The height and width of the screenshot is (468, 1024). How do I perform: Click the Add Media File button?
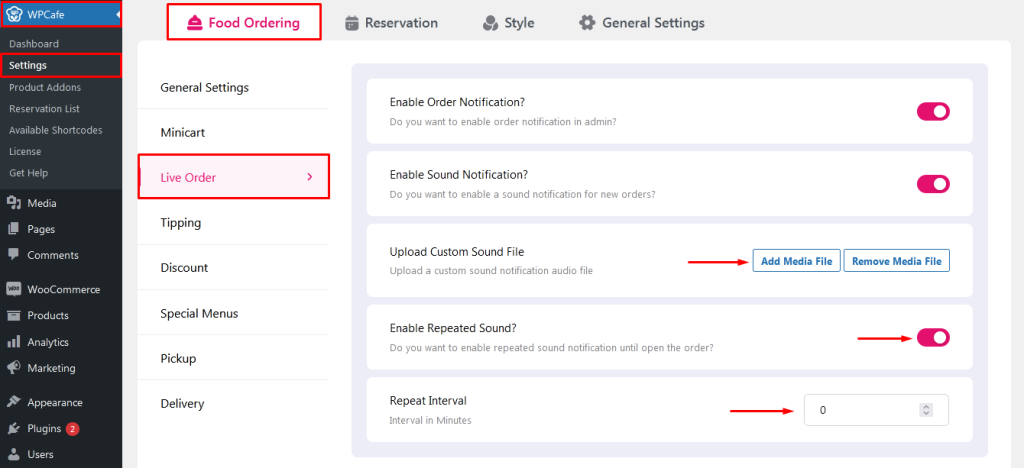pos(796,261)
